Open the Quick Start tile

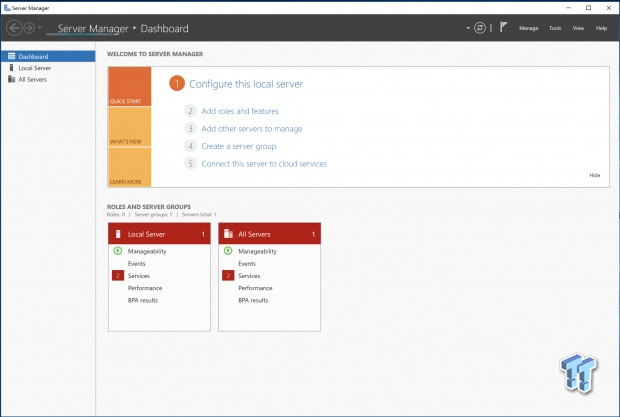130,87
